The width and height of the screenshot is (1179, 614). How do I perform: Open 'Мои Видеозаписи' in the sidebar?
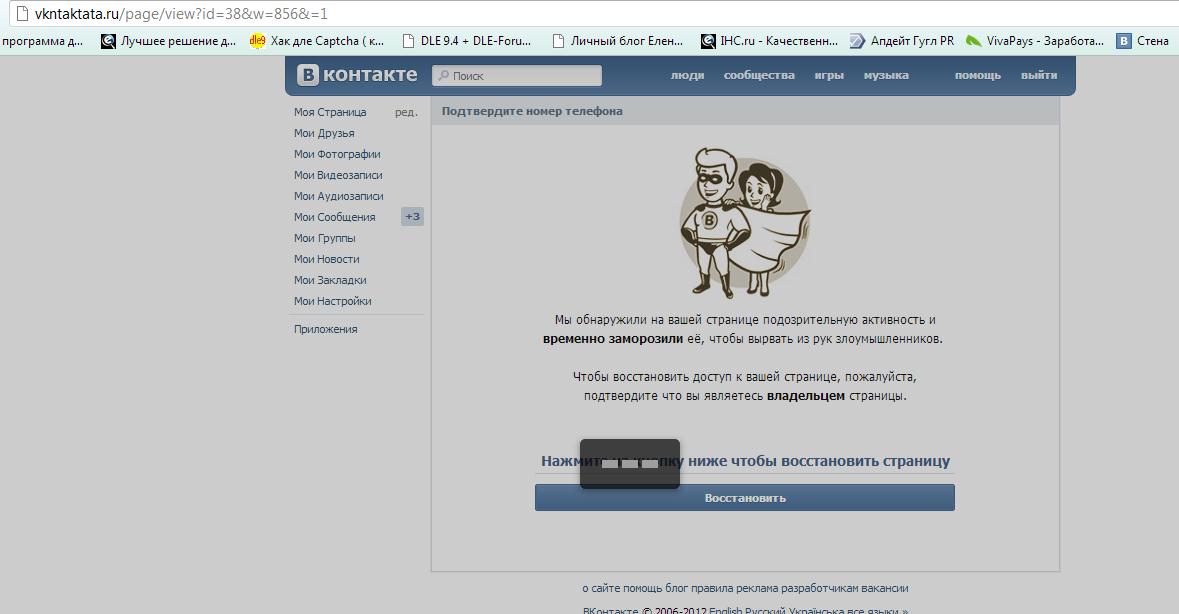click(338, 175)
